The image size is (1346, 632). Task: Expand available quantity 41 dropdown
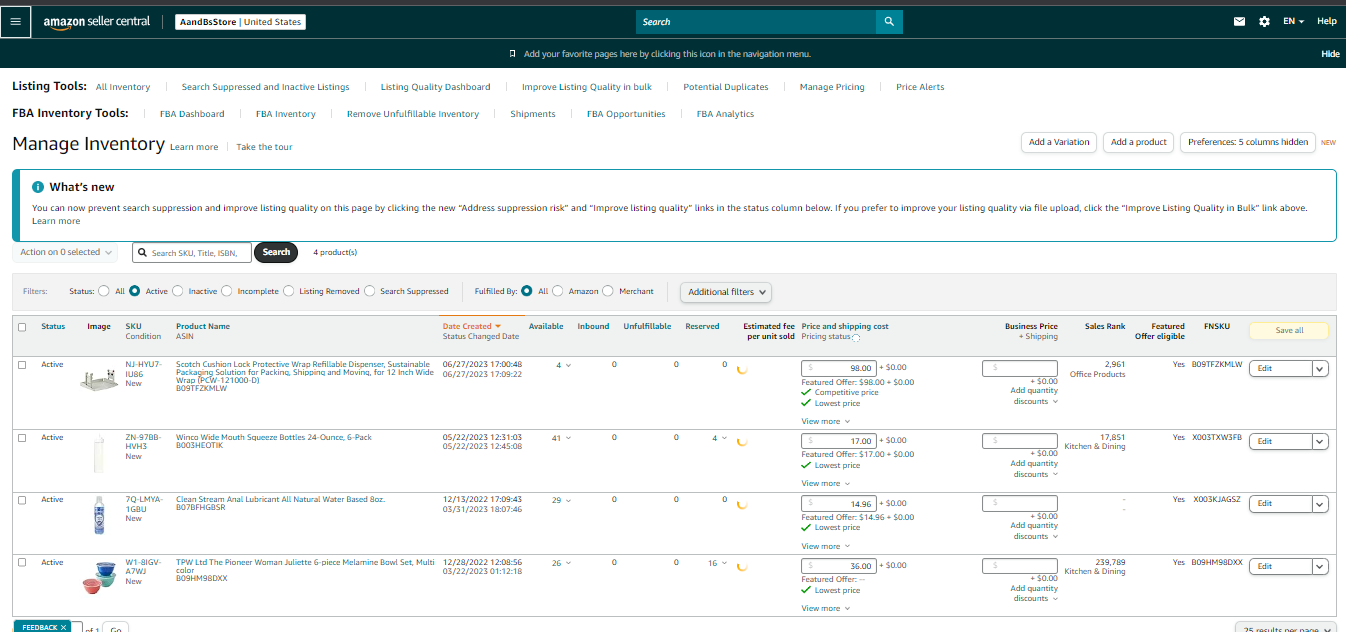(562, 438)
